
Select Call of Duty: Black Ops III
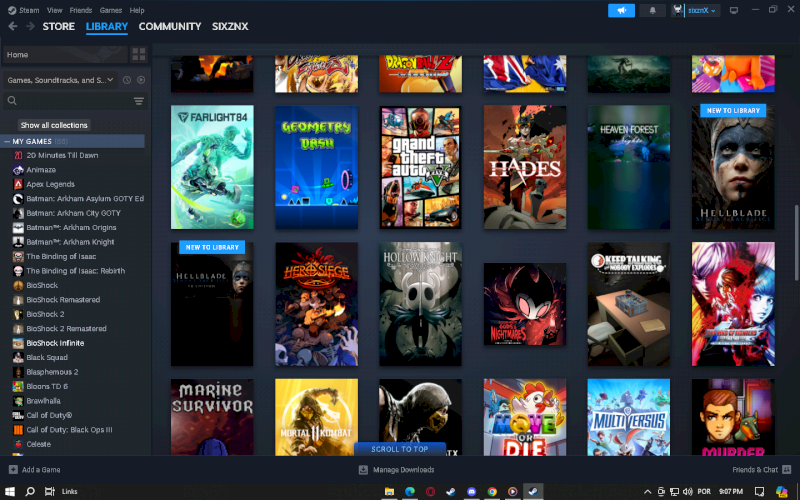pos(69,430)
